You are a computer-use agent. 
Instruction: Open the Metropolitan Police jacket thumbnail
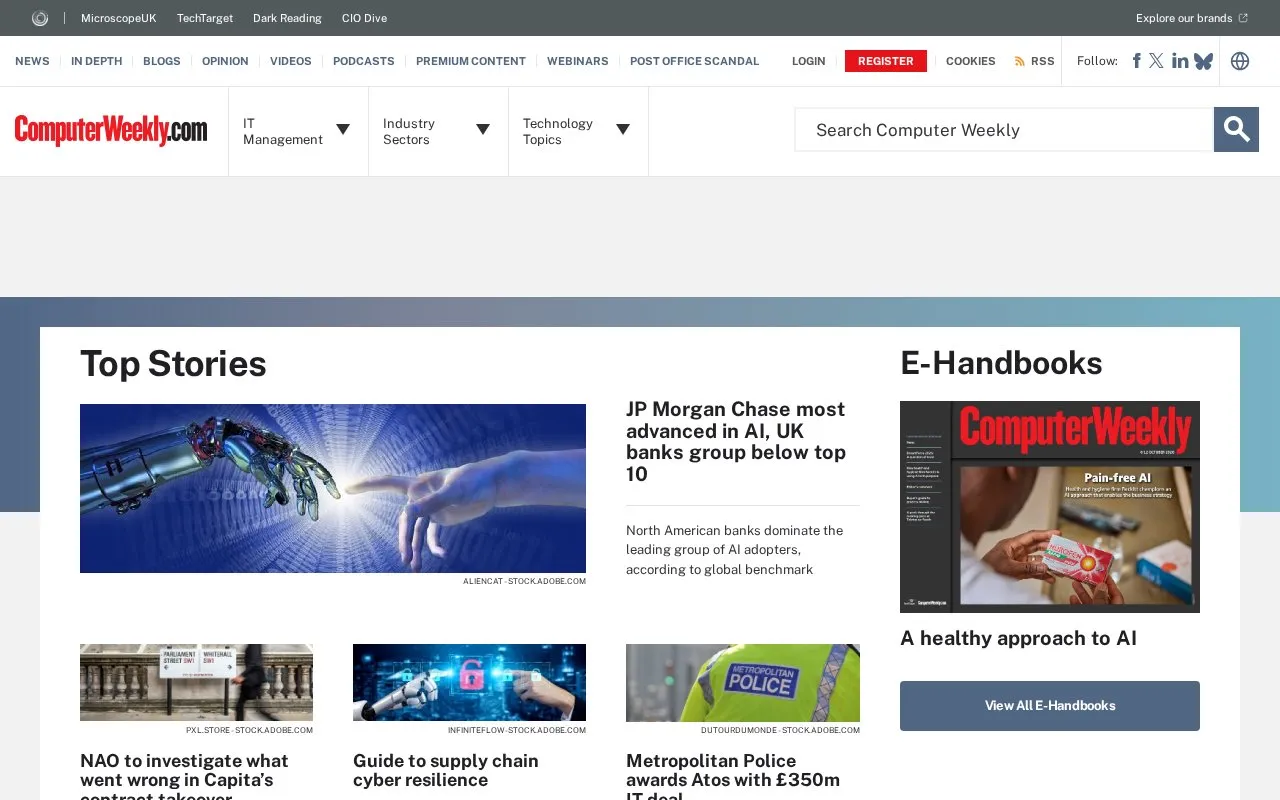tap(743, 683)
